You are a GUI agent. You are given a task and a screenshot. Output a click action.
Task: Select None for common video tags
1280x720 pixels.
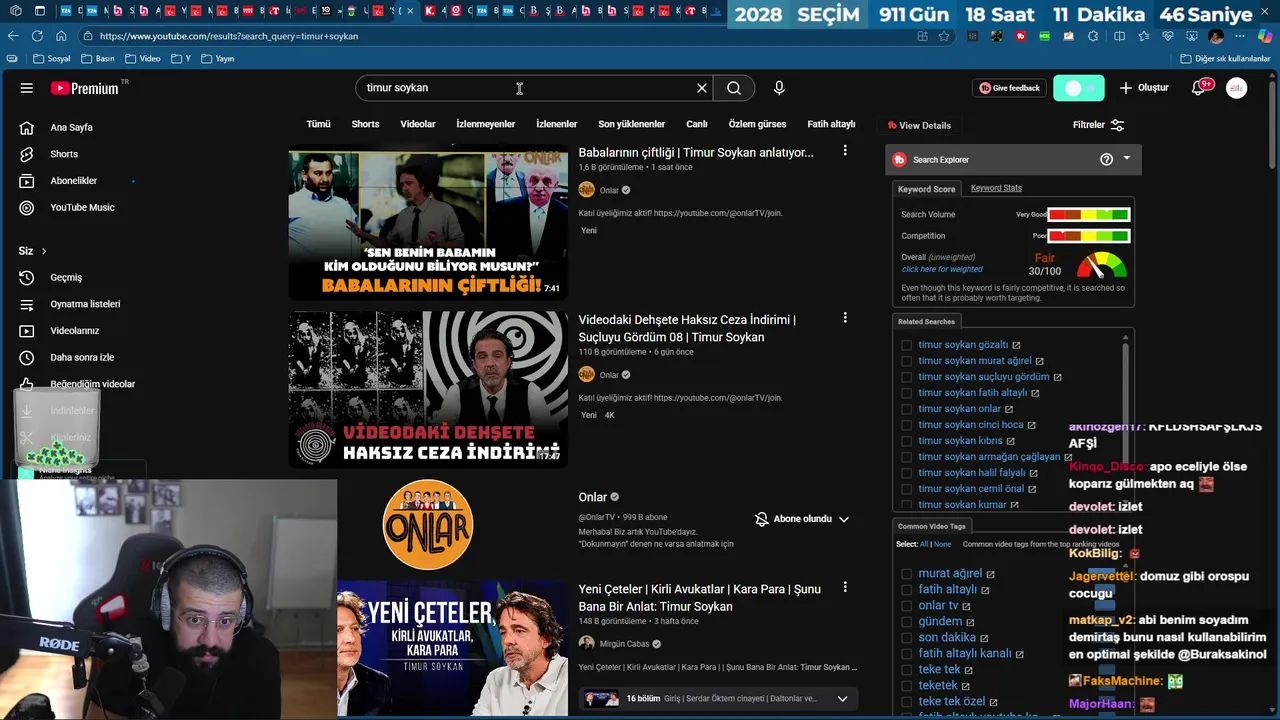click(x=943, y=544)
